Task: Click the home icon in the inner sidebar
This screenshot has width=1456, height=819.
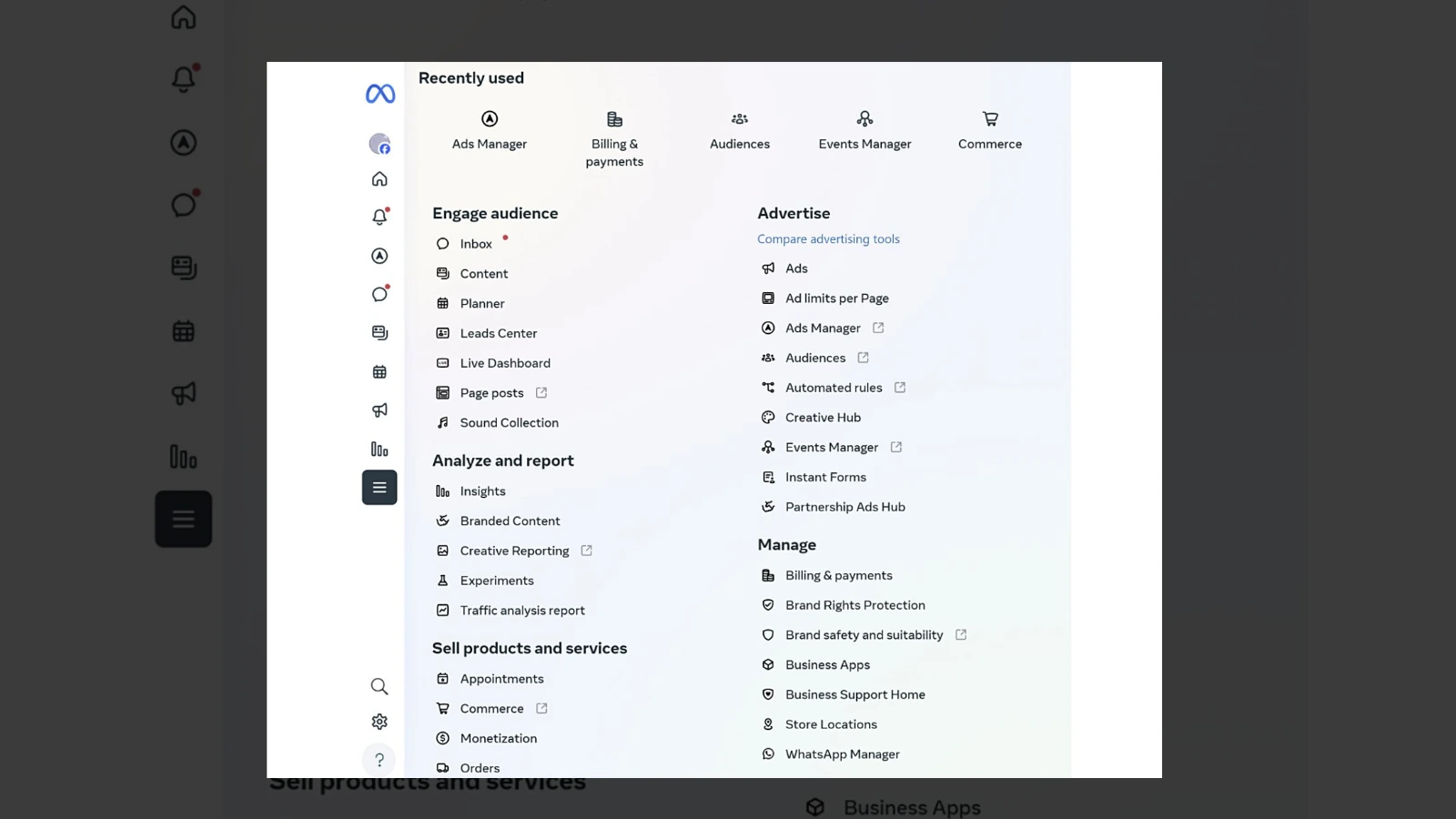Action: point(379,179)
